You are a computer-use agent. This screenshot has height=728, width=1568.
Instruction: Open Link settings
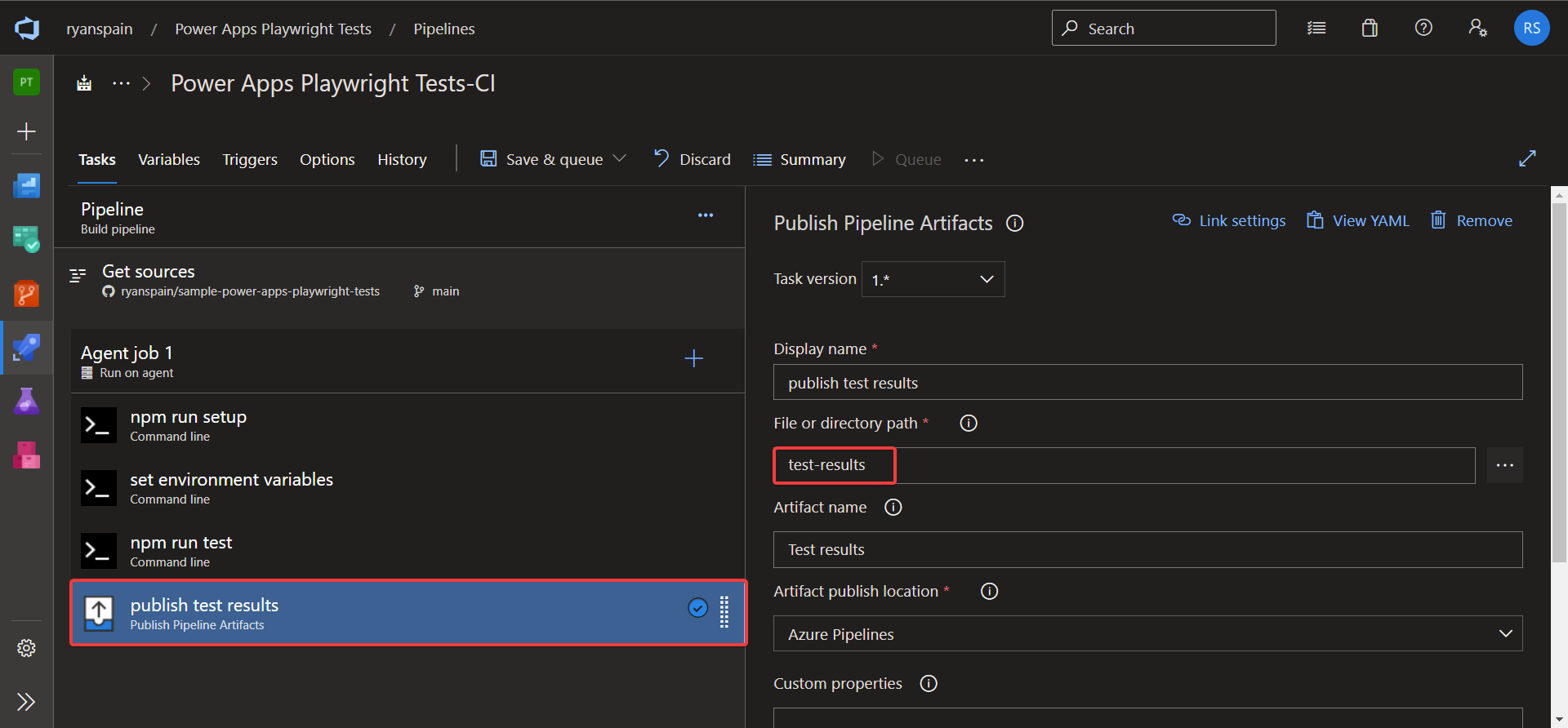[x=1229, y=220]
